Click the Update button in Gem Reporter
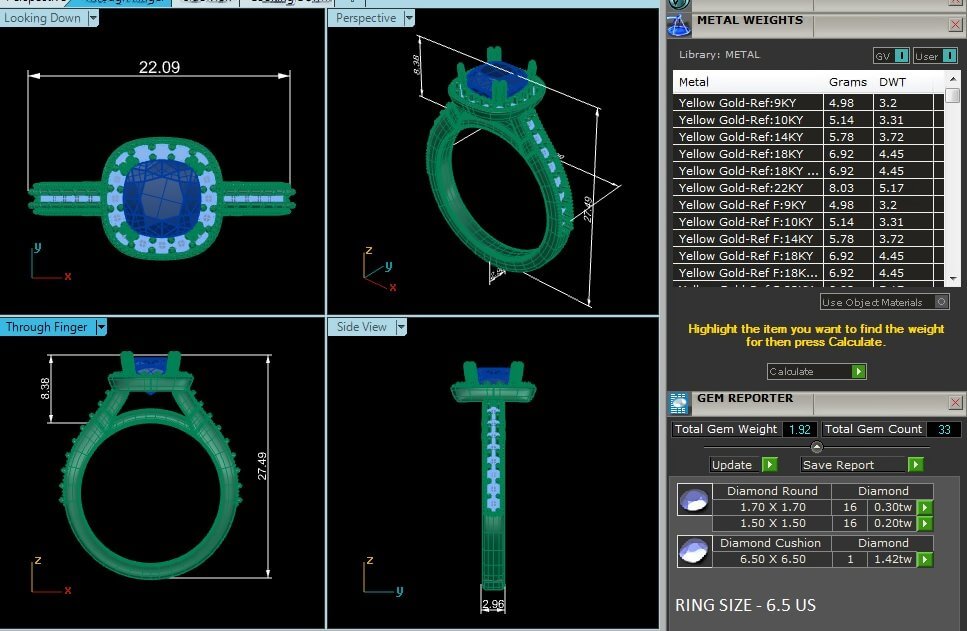967x631 pixels. pos(742,465)
